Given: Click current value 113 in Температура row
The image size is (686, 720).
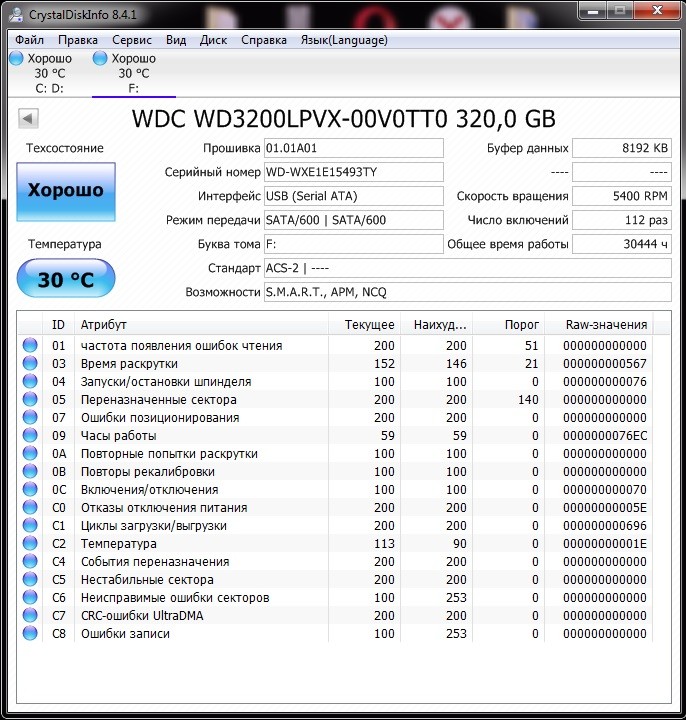Looking at the screenshot, I should coord(384,543).
